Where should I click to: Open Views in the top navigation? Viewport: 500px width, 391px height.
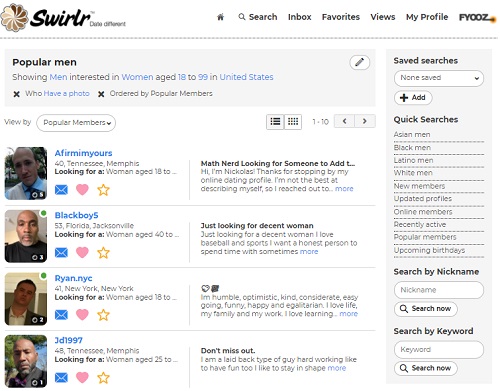[x=383, y=17]
